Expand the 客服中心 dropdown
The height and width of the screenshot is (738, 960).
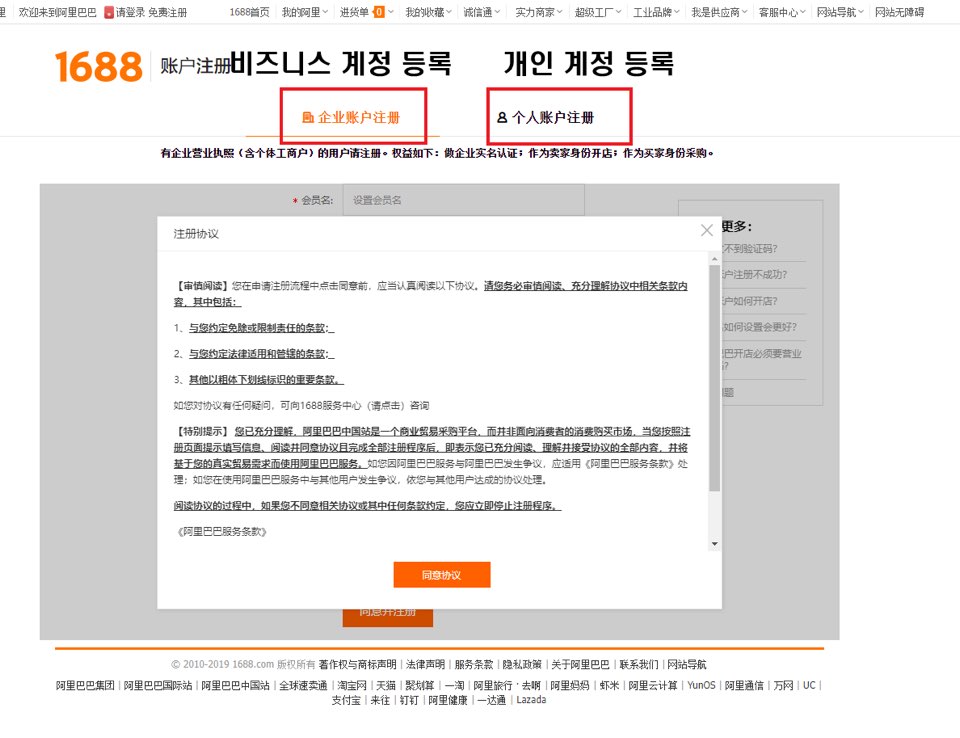coord(782,12)
